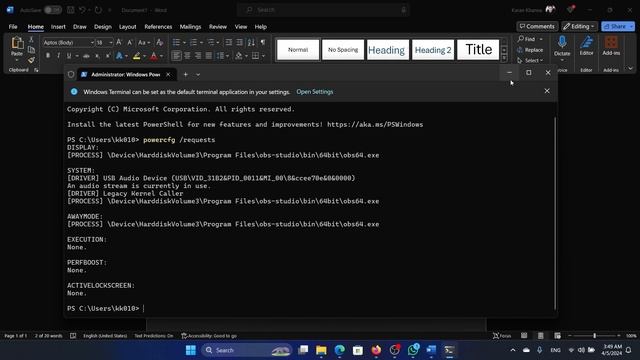Toggle Focus mode in status bar
The height and width of the screenshot is (360, 640).
point(502,336)
